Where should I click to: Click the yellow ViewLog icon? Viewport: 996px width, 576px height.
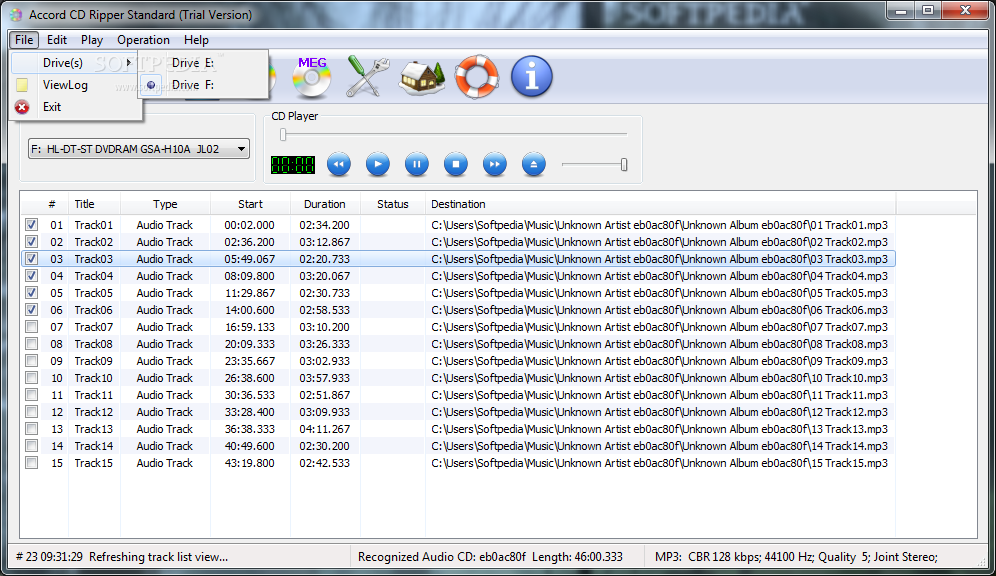click(22, 84)
